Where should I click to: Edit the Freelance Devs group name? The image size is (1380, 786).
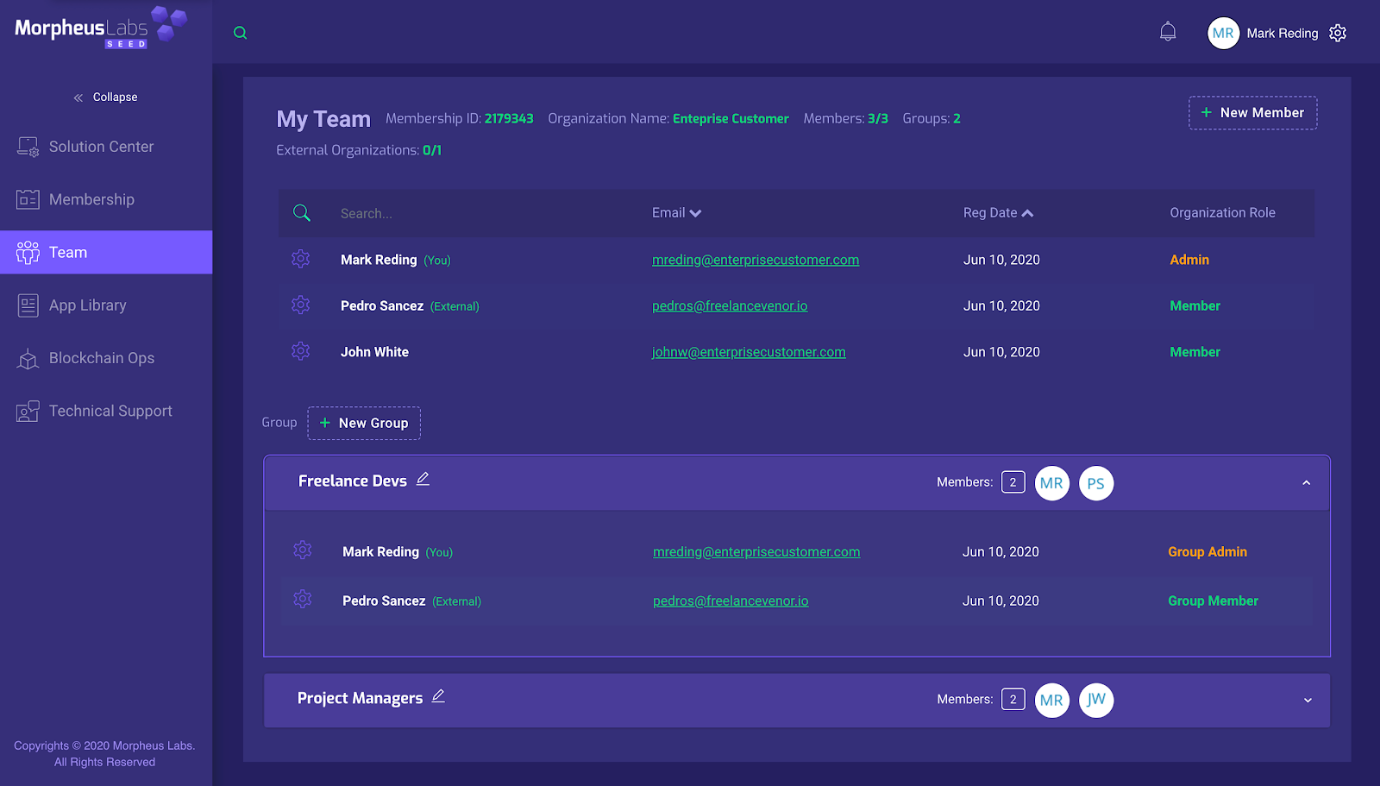(422, 479)
